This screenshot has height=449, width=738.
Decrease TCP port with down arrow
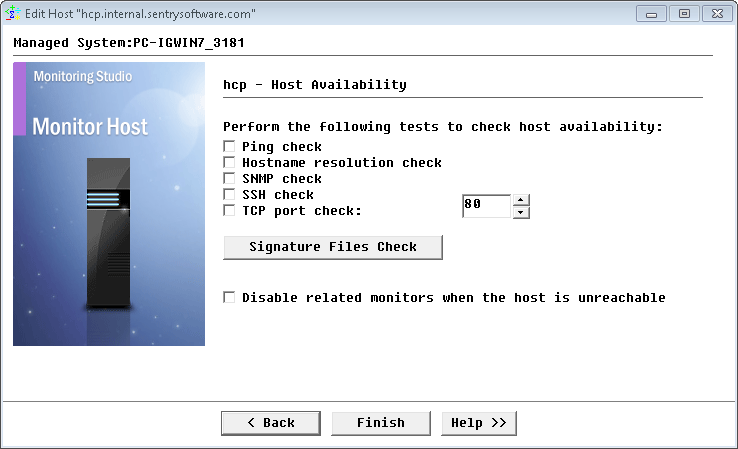[x=521, y=212]
